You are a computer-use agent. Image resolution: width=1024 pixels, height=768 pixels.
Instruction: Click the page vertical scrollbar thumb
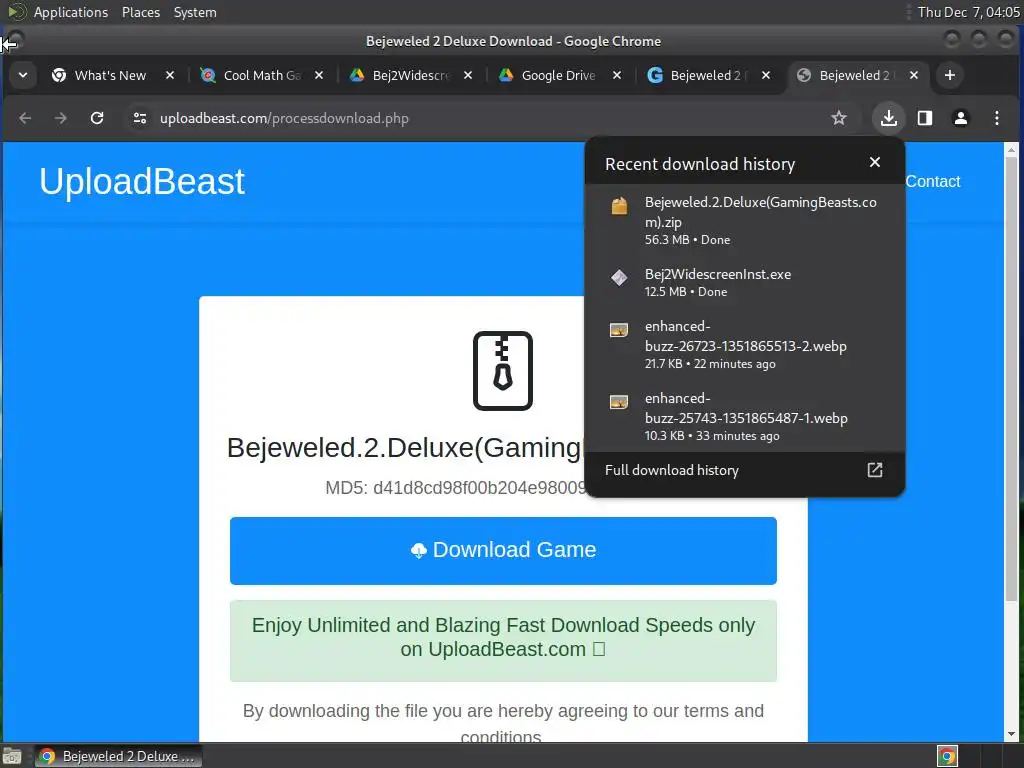click(1012, 379)
